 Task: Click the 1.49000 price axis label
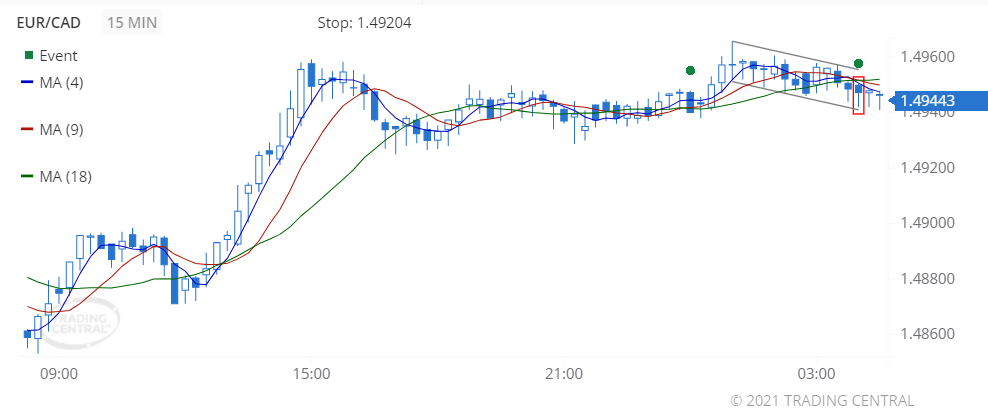(x=928, y=223)
